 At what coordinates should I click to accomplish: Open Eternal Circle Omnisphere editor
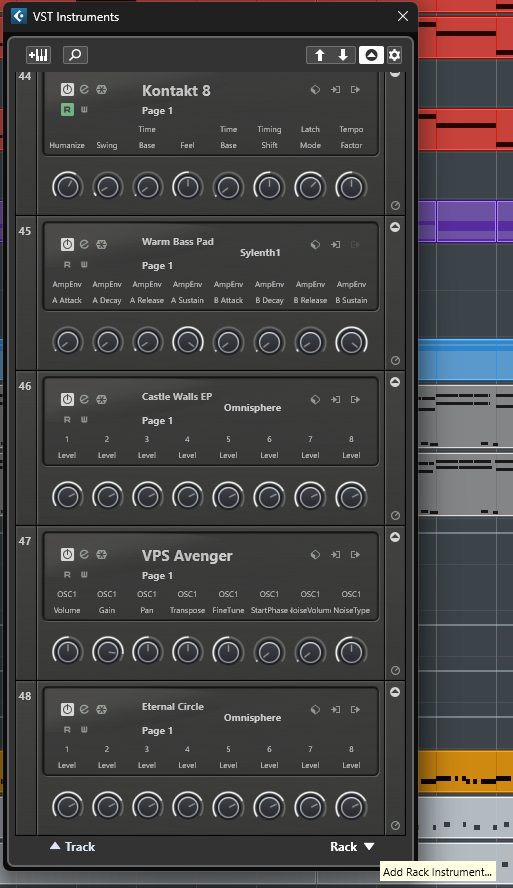click(x=84, y=709)
